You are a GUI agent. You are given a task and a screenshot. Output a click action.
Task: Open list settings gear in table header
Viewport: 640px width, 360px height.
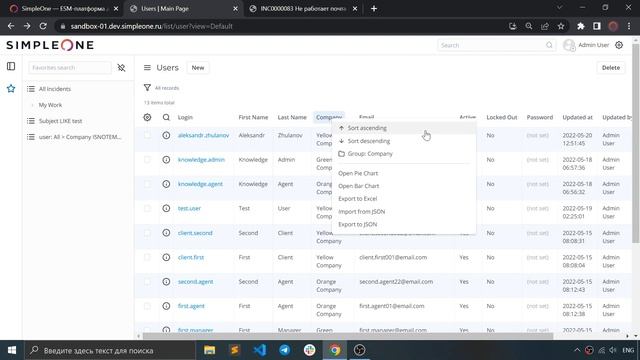point(147,118)
